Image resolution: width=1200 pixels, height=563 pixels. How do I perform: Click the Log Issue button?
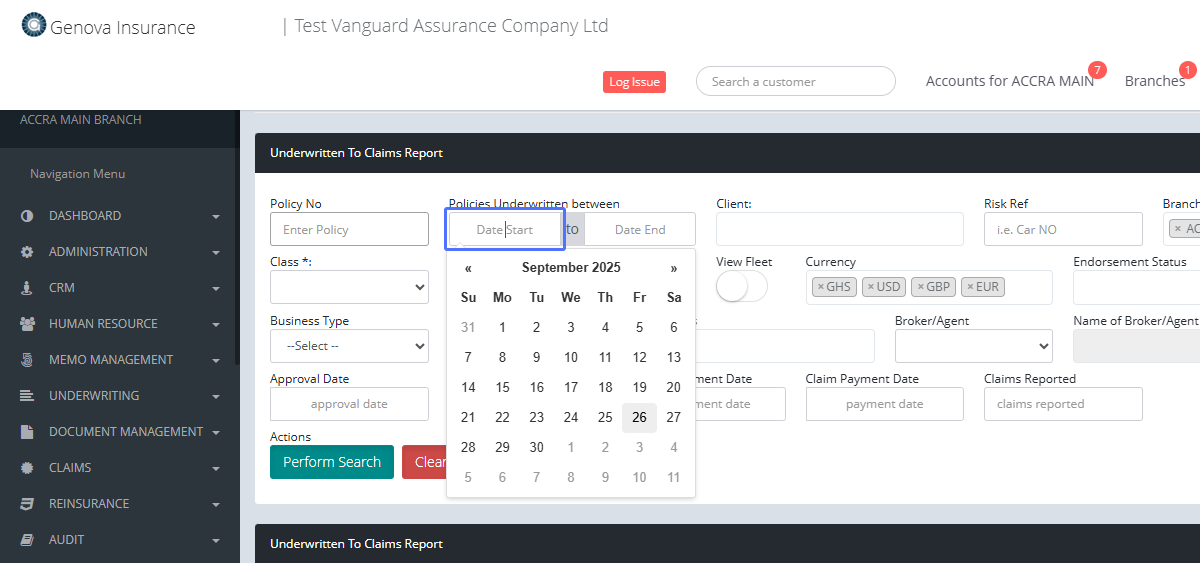(634, 82)
